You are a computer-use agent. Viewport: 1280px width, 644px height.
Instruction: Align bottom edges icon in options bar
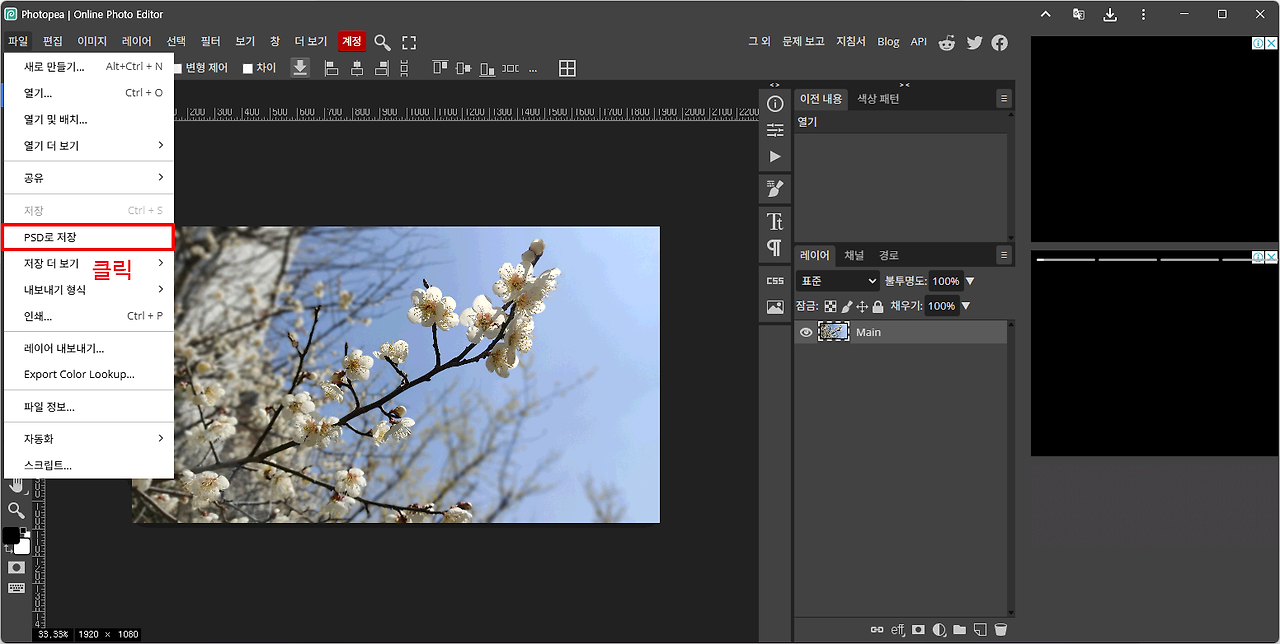487,68
